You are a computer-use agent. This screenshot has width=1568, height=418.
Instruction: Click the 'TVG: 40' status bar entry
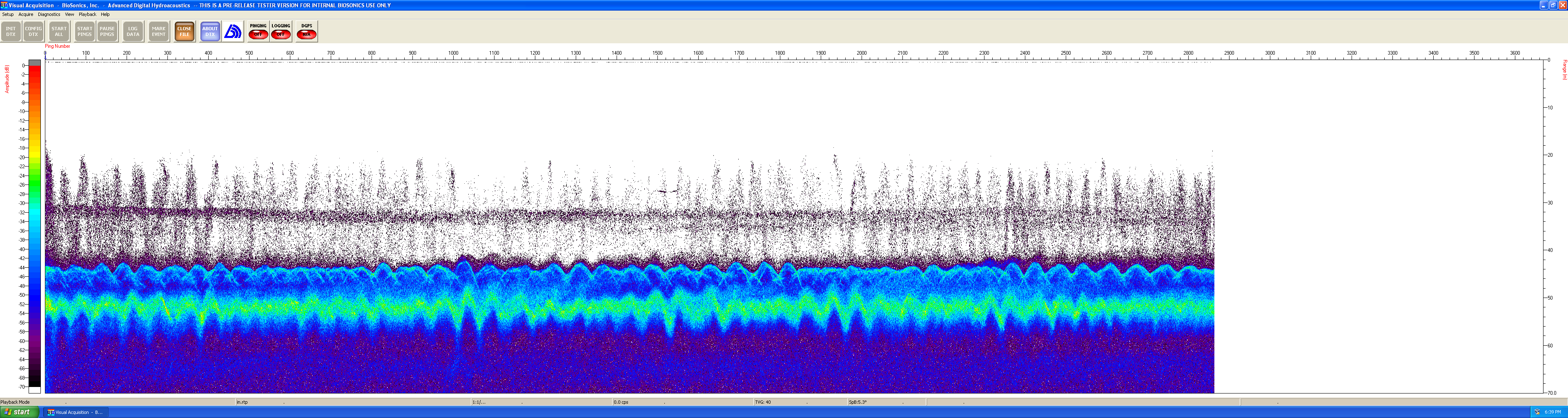click(763, 402)
